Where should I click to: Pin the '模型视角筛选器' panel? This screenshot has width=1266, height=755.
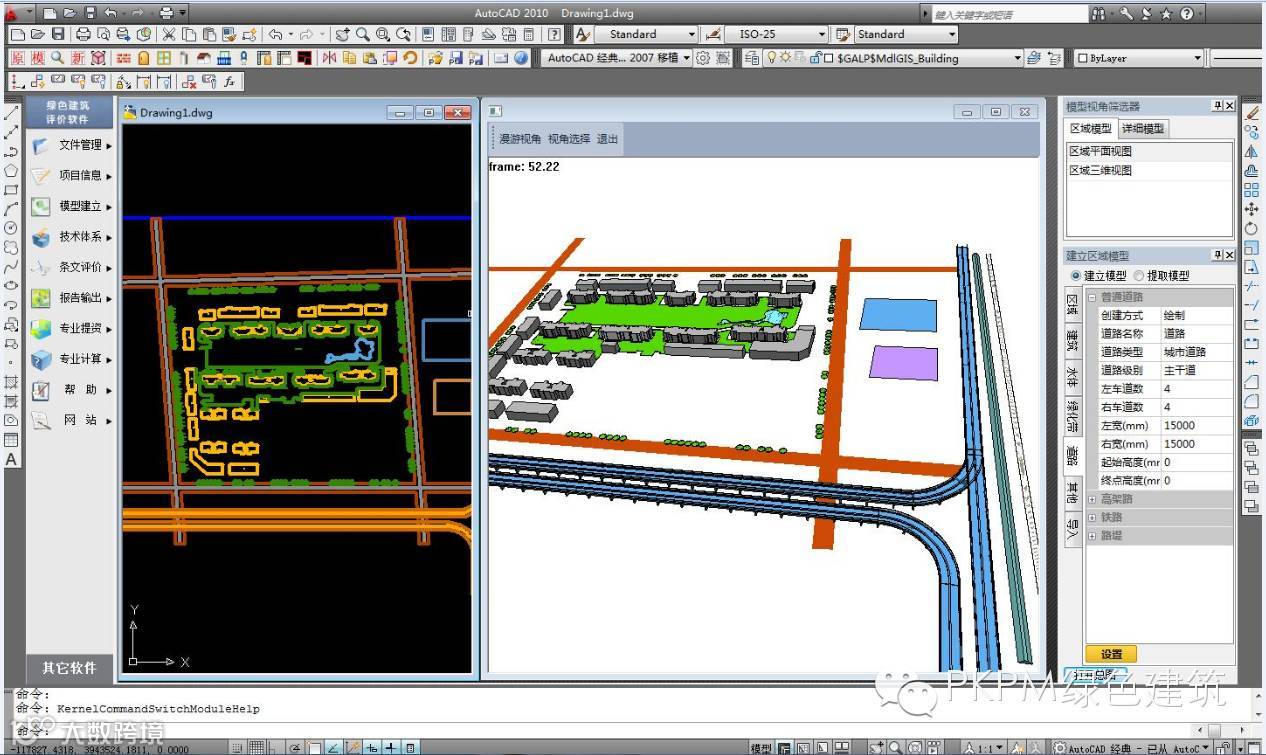click(x=1217, y=106)
